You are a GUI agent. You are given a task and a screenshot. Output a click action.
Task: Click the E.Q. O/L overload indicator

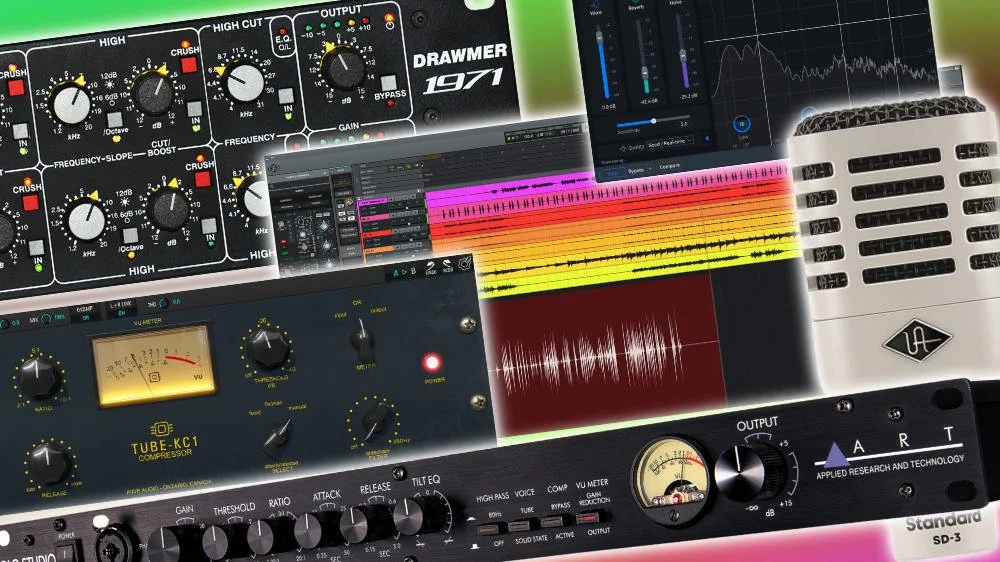(x=283, y=39)
